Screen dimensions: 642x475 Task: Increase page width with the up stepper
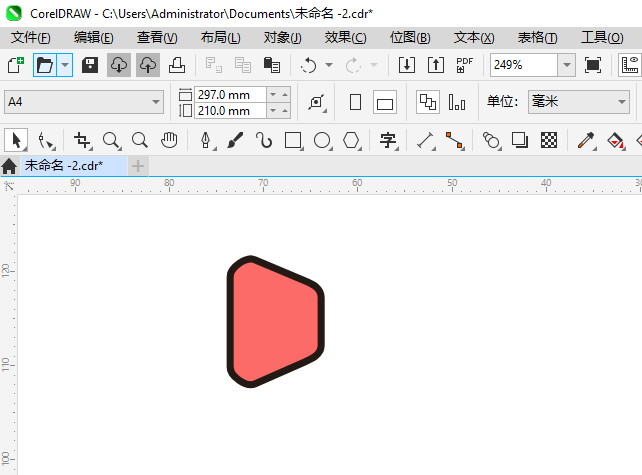[285, 95]
